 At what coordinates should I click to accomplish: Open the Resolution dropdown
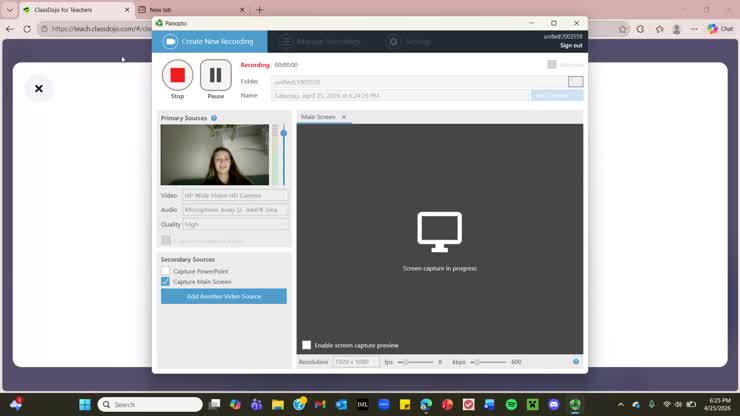pyautogui.click(x=356, y=362)
